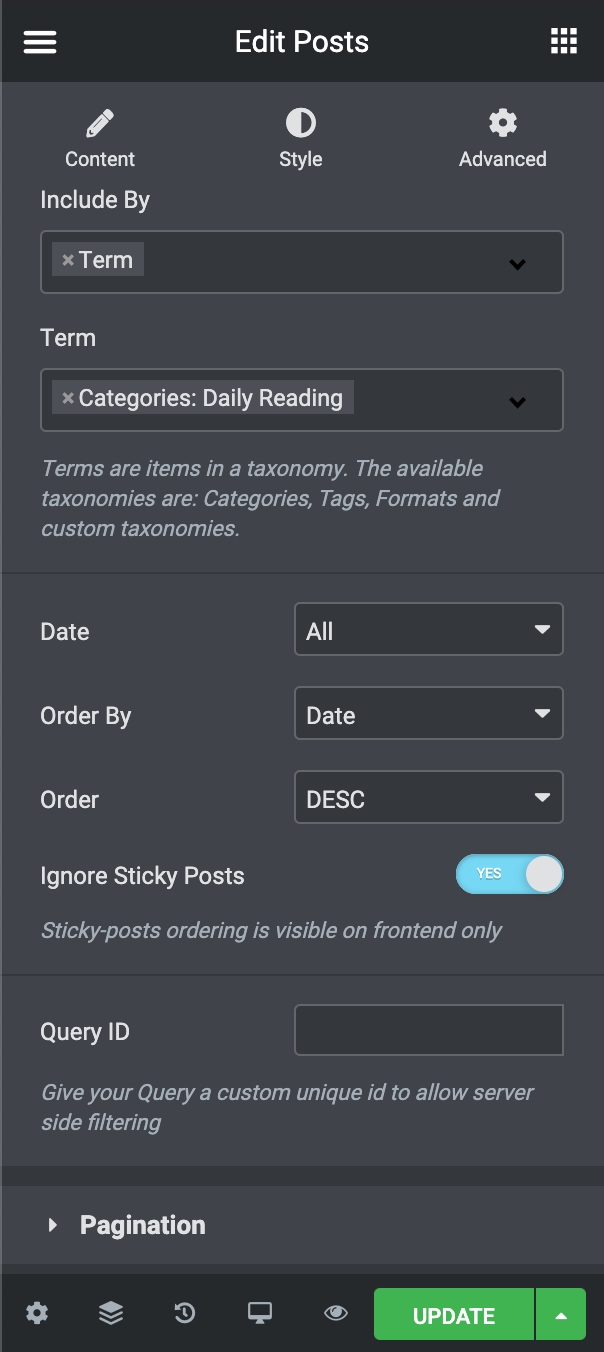Remove the Term tag from Include By
The width and height of the screenshot is (604, 1352).
[x=68, y=260]
